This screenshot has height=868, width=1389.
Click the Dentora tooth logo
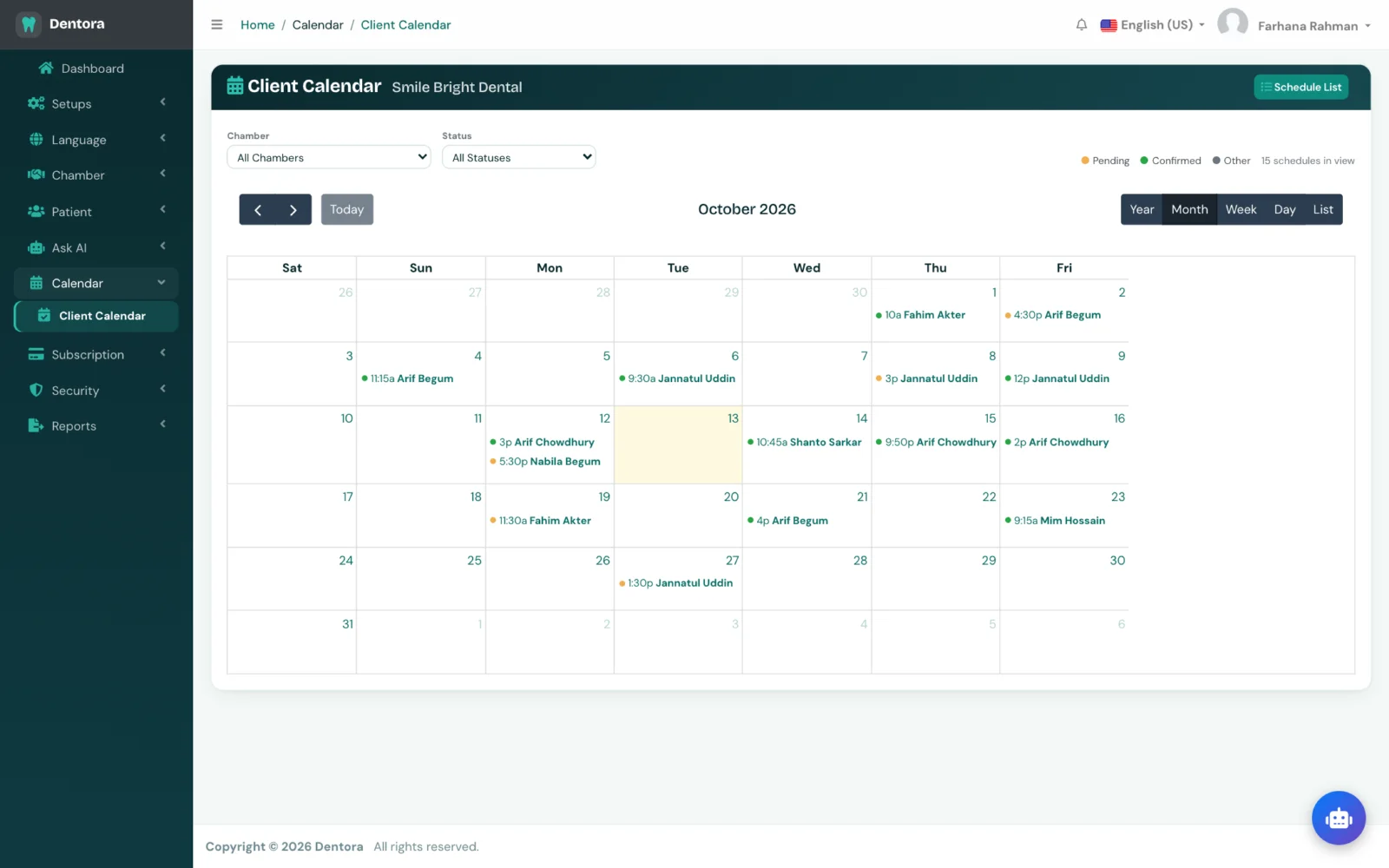pyautogui.click(x=29, y=24)
